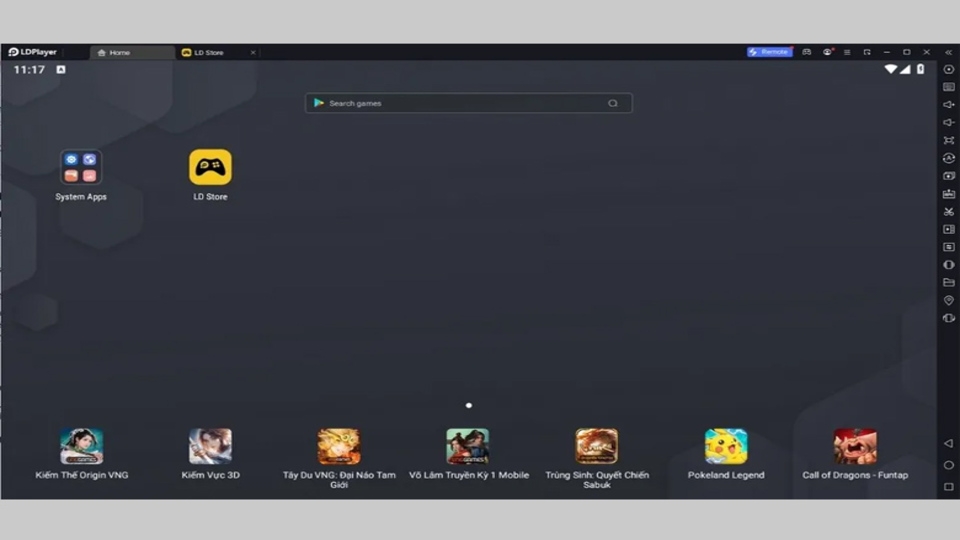Click the Search games field
Viewport: 960px width, 540px height.
(x=468, y=103)
